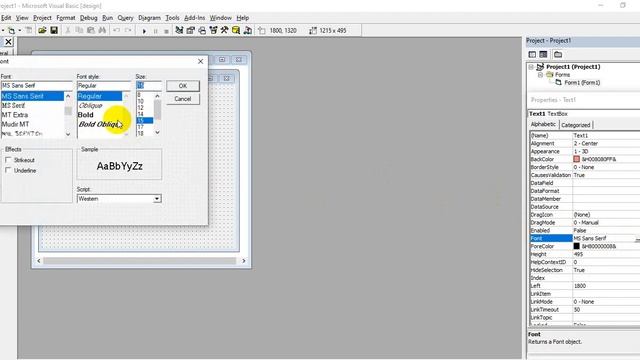640x360 pixels.
Task: Open the Query menu
Action: coord(125,18)
